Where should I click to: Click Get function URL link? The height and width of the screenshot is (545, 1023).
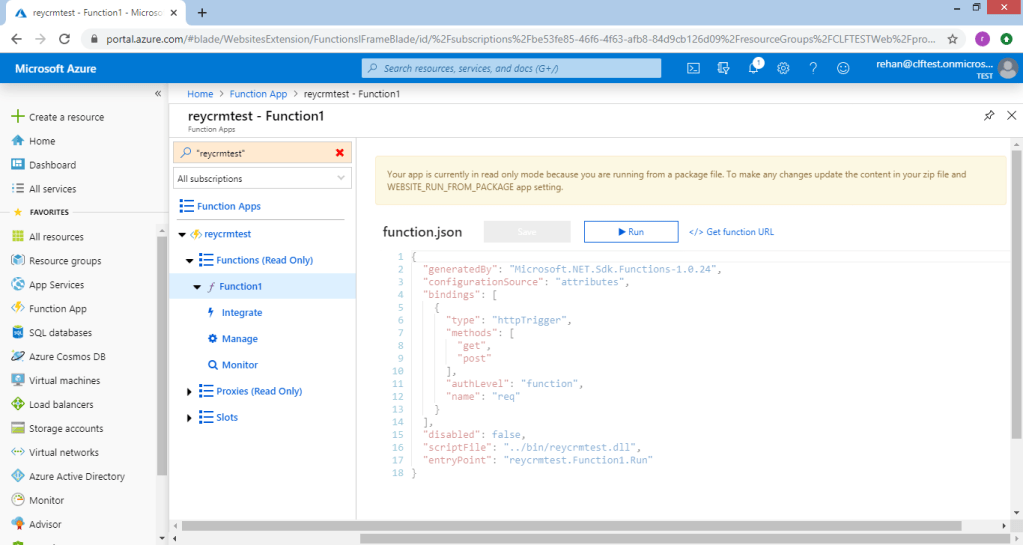[x=731, y=232]
